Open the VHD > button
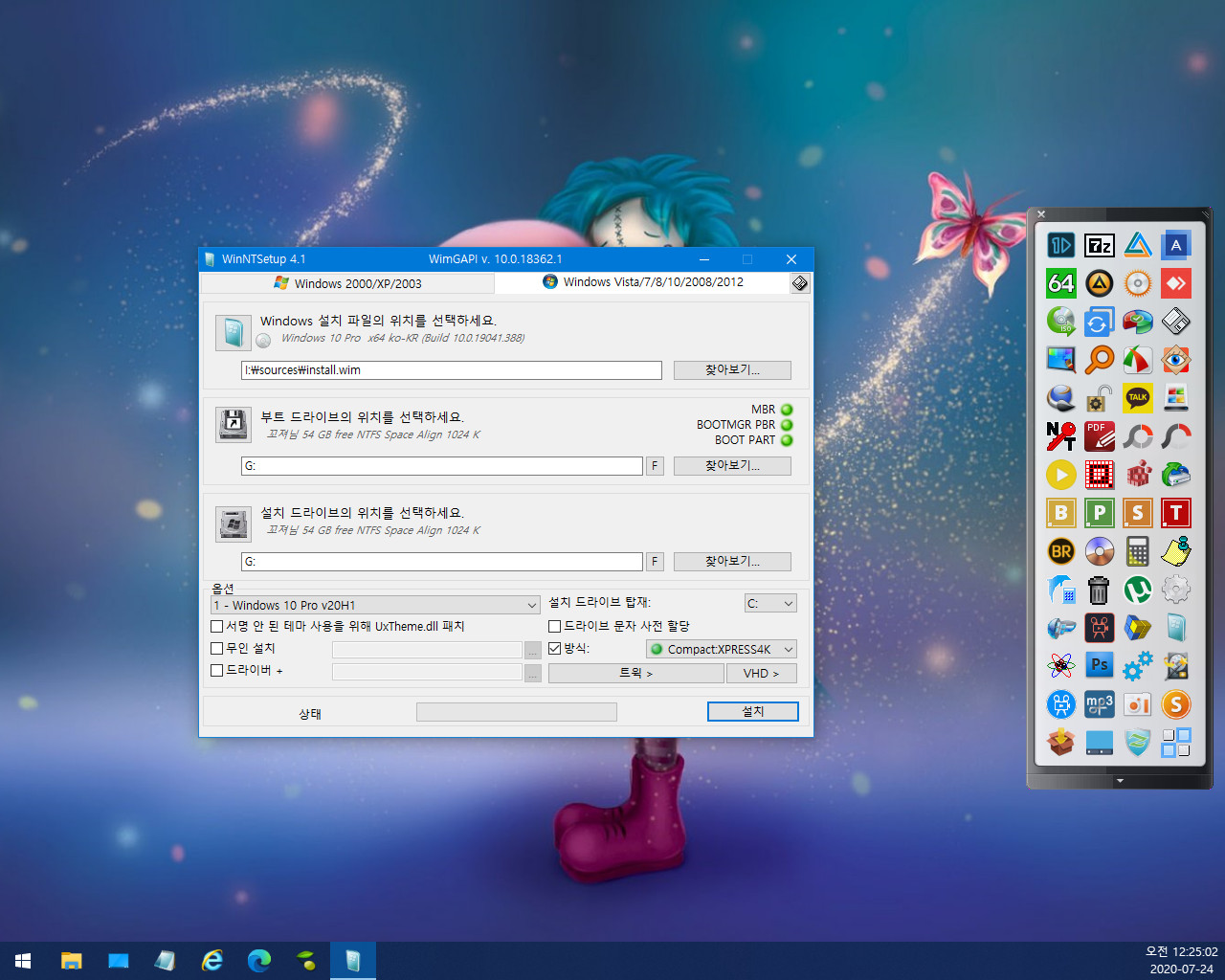The height and width of the screenshot is (980, 1225). coord(761,673)
